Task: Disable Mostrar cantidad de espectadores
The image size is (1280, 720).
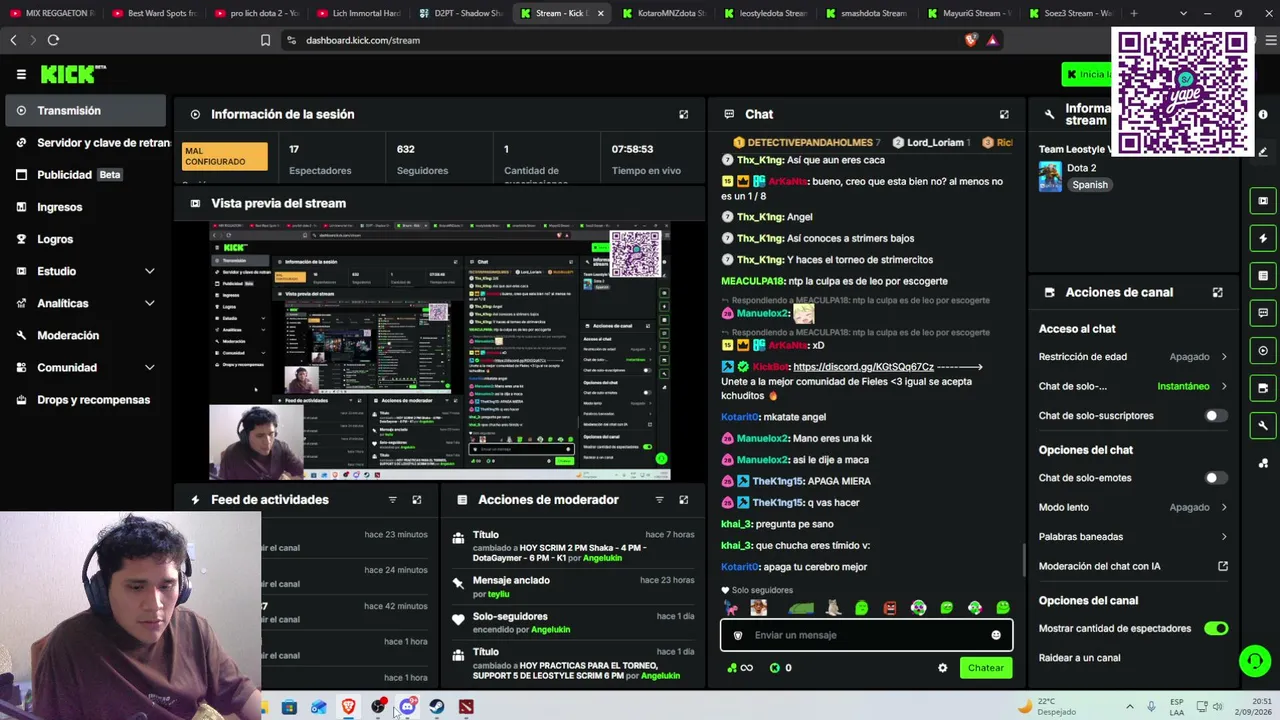Action: pyautogui.click(x=1216, y=629)
